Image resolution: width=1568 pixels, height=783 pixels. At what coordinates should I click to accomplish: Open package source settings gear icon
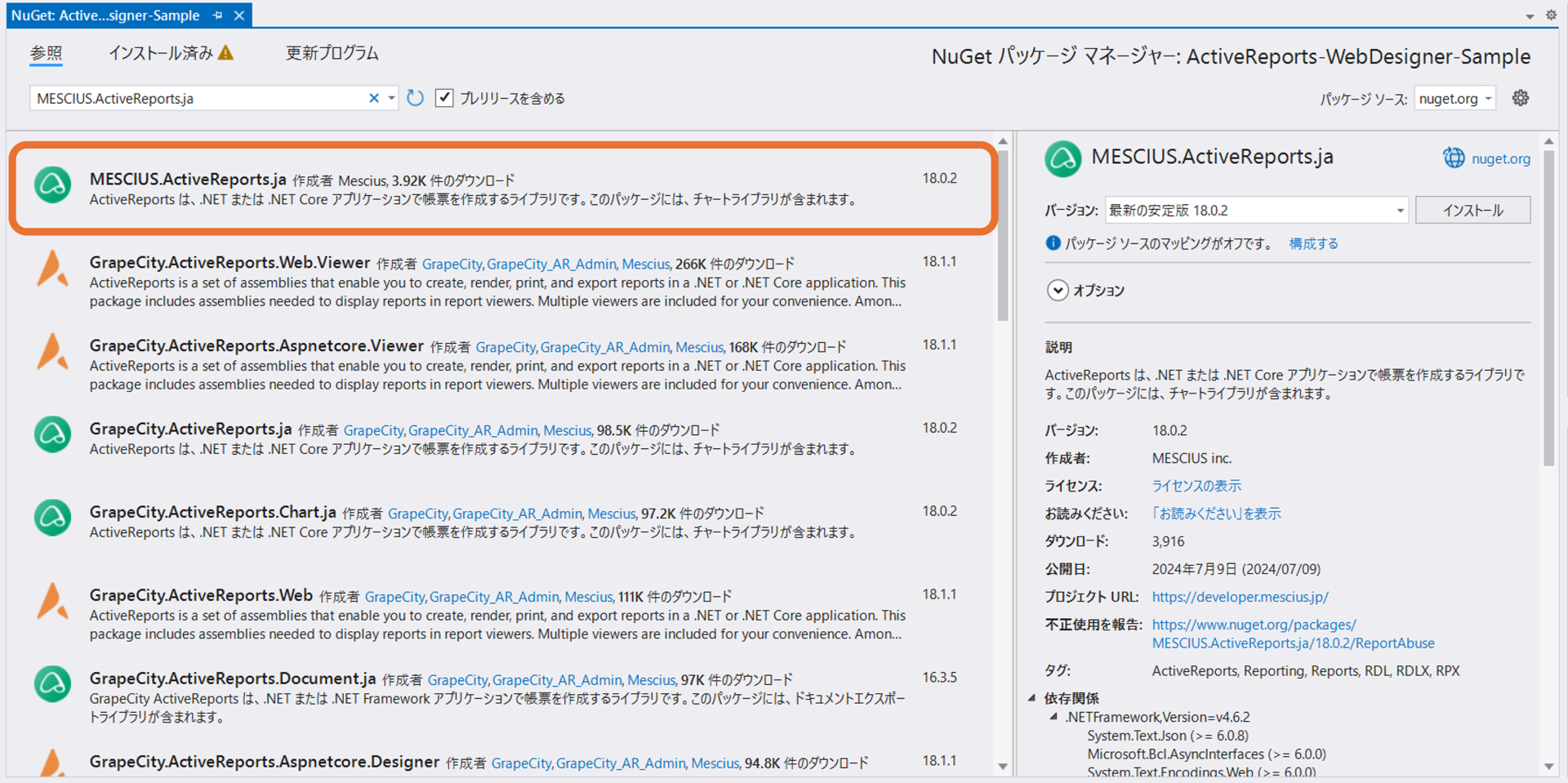[1521, 98]
